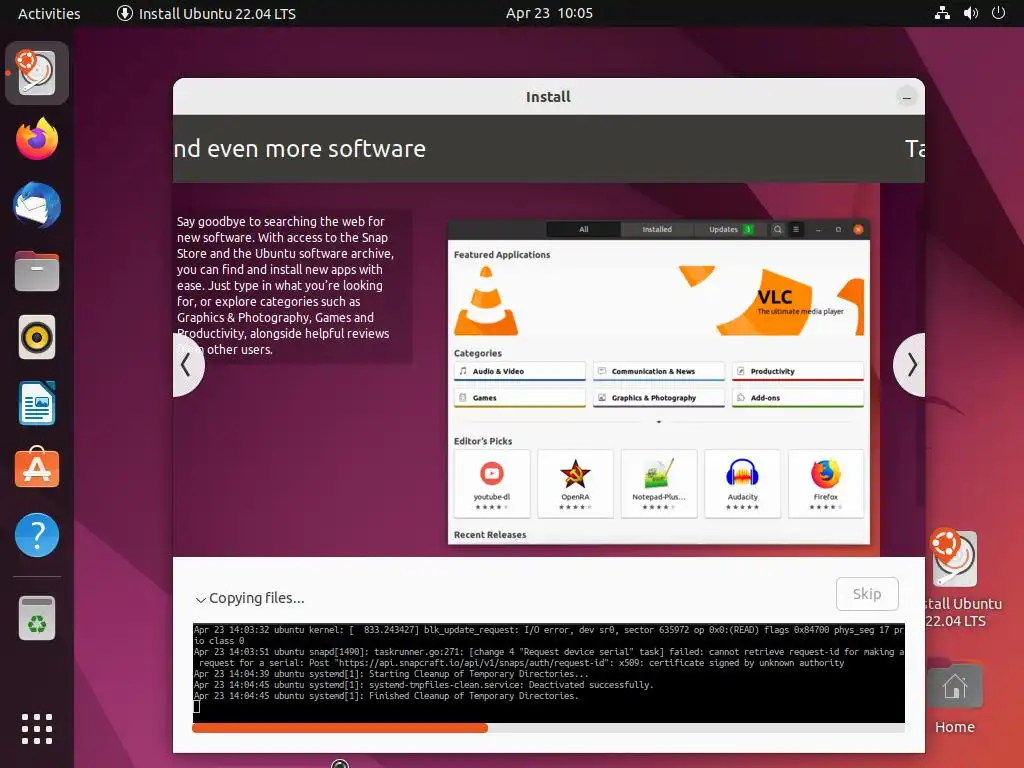Select the OpenRA app in Editor's Picks

coord(575,484)
